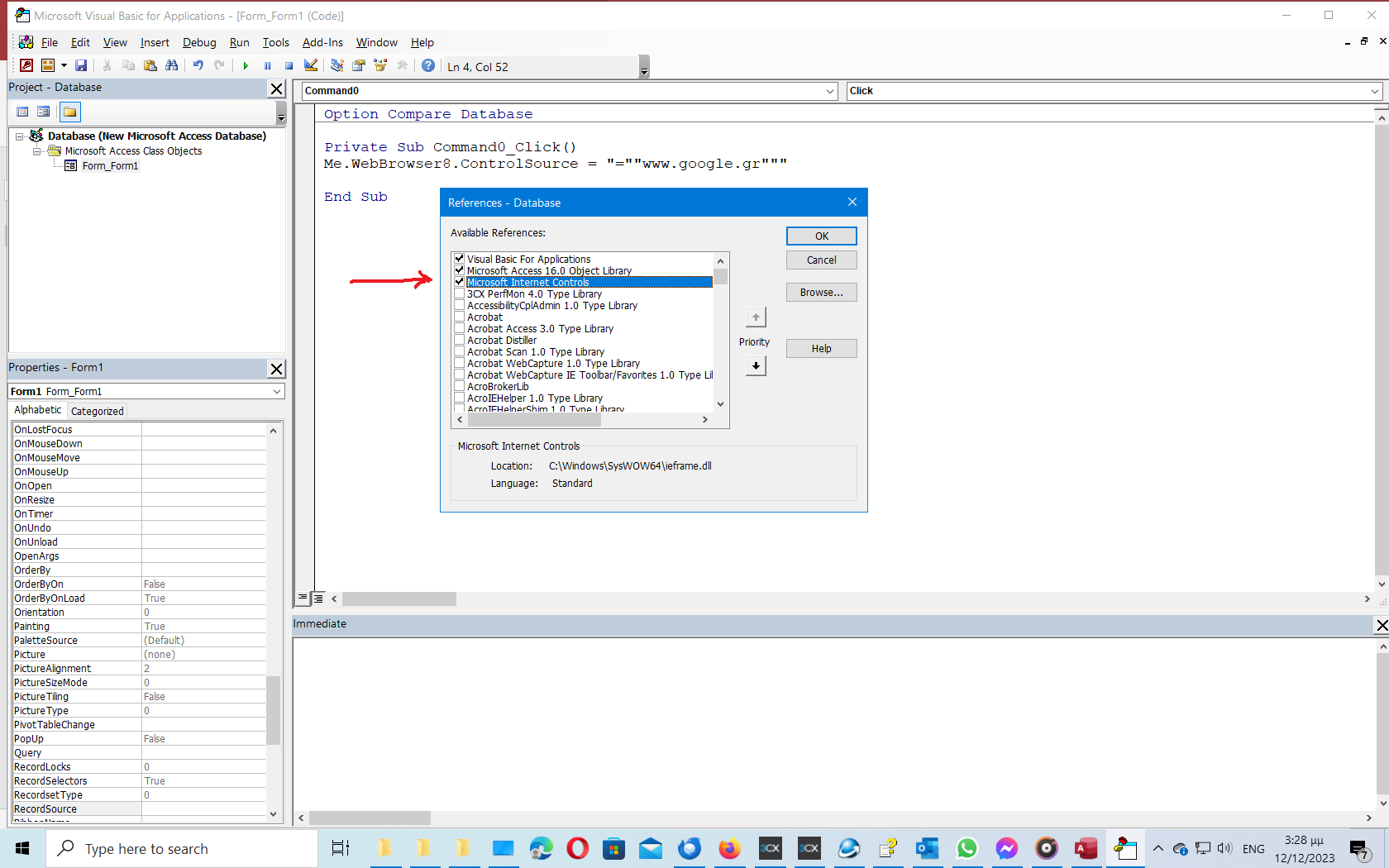
Task: Click the Browse... button
Action: coord(821,293)
